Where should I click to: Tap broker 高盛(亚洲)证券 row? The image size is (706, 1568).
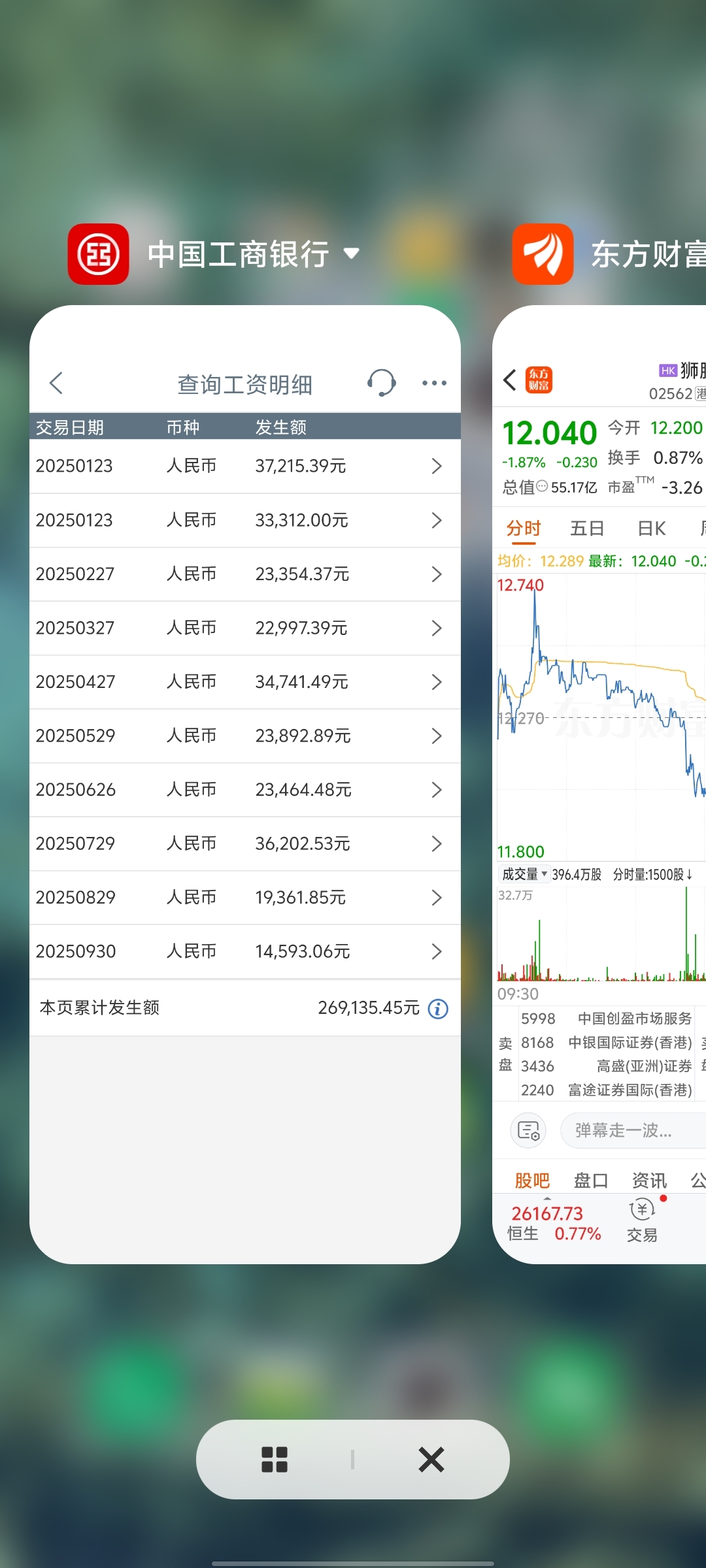[x=607, y=1066]
